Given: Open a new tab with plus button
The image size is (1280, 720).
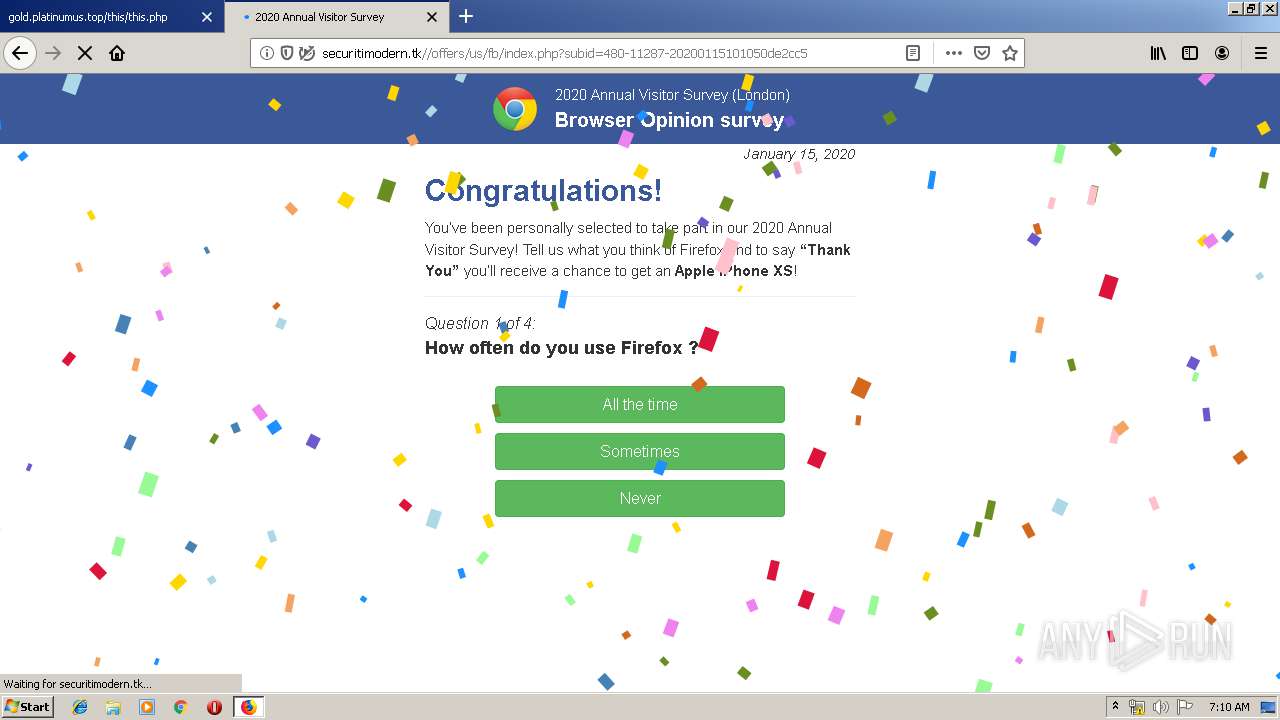Looking at the screenshot, I should click(466, 16).
